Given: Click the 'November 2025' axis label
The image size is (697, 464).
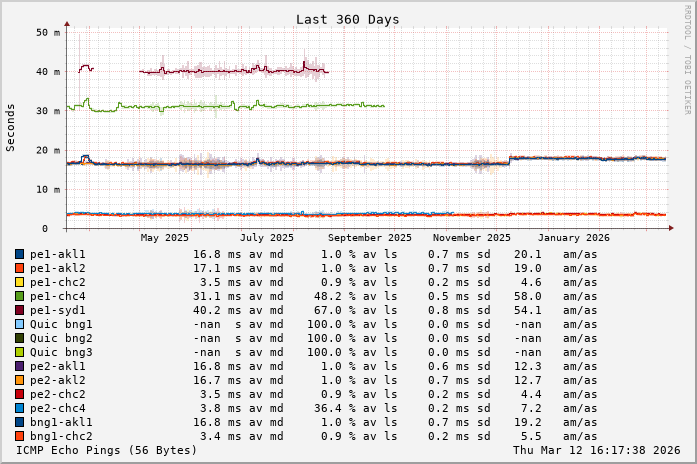Looking at the screenshot, I should pyautogui.click(x=472, y=238).
